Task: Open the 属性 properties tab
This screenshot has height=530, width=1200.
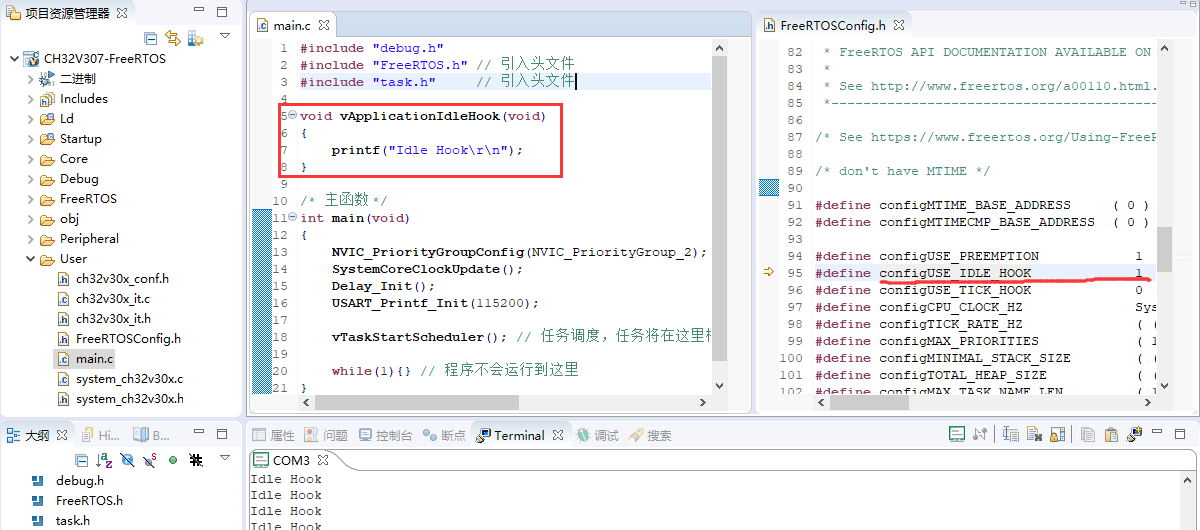Action: click(273, 435)
